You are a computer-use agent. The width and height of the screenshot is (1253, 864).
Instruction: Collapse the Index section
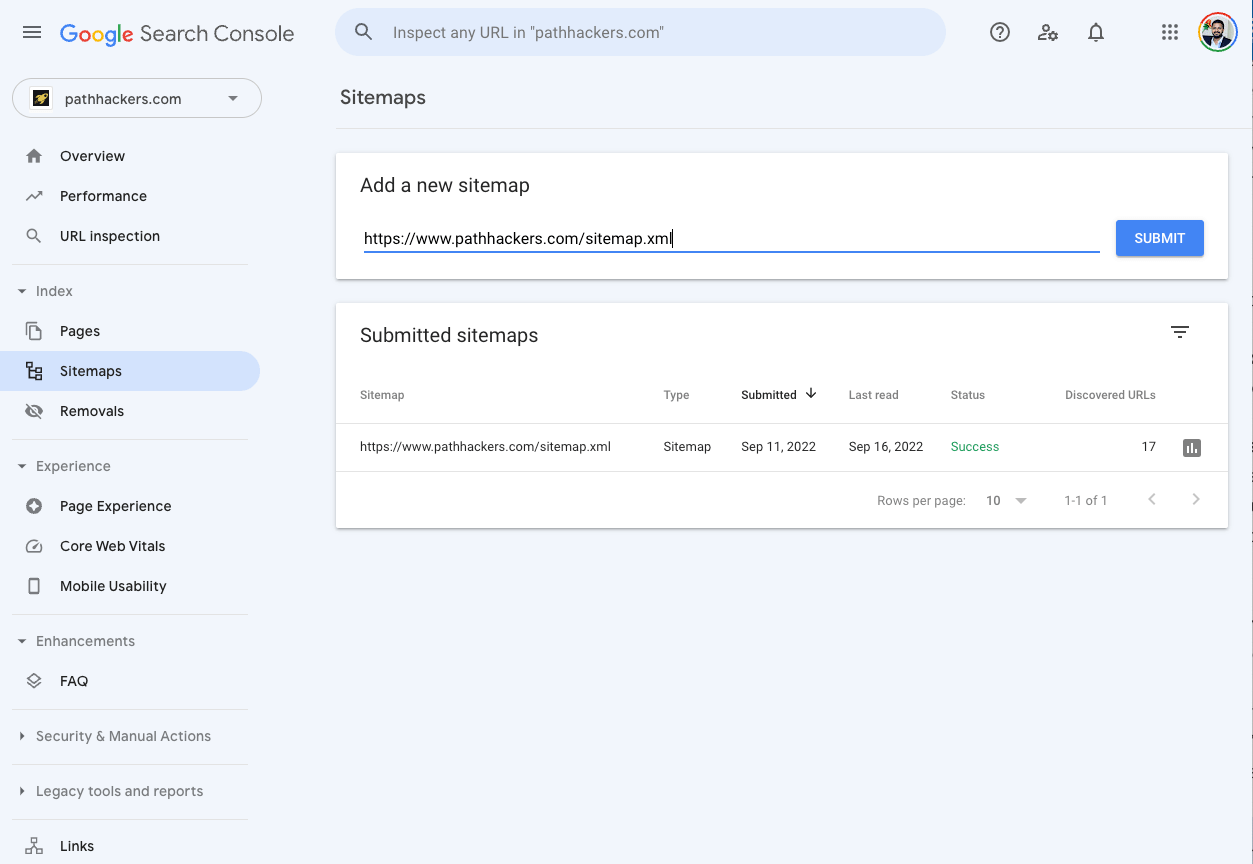pos(22,291)
